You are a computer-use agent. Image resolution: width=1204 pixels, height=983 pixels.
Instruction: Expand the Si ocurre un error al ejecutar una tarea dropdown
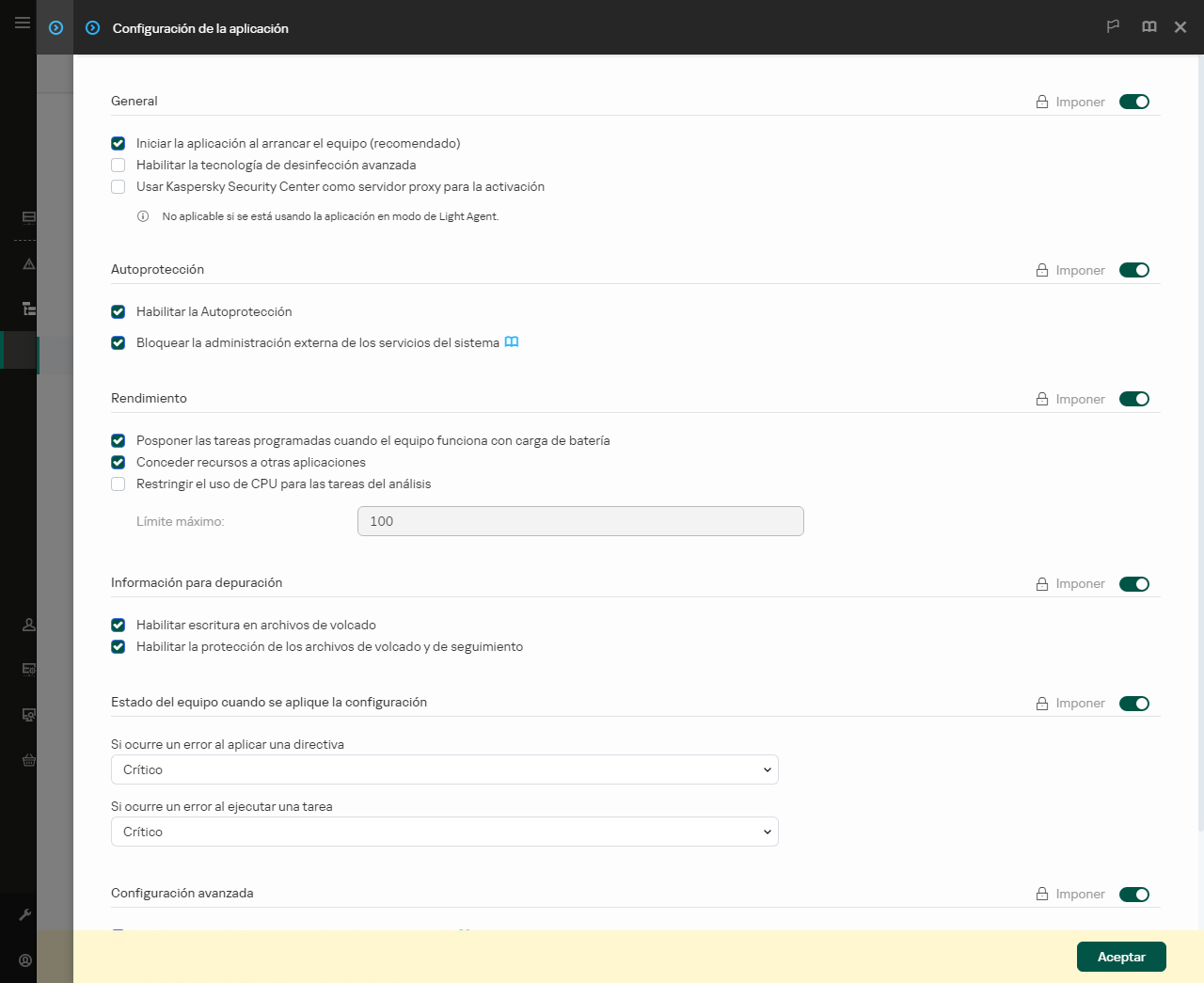click(x=444, y=832)
